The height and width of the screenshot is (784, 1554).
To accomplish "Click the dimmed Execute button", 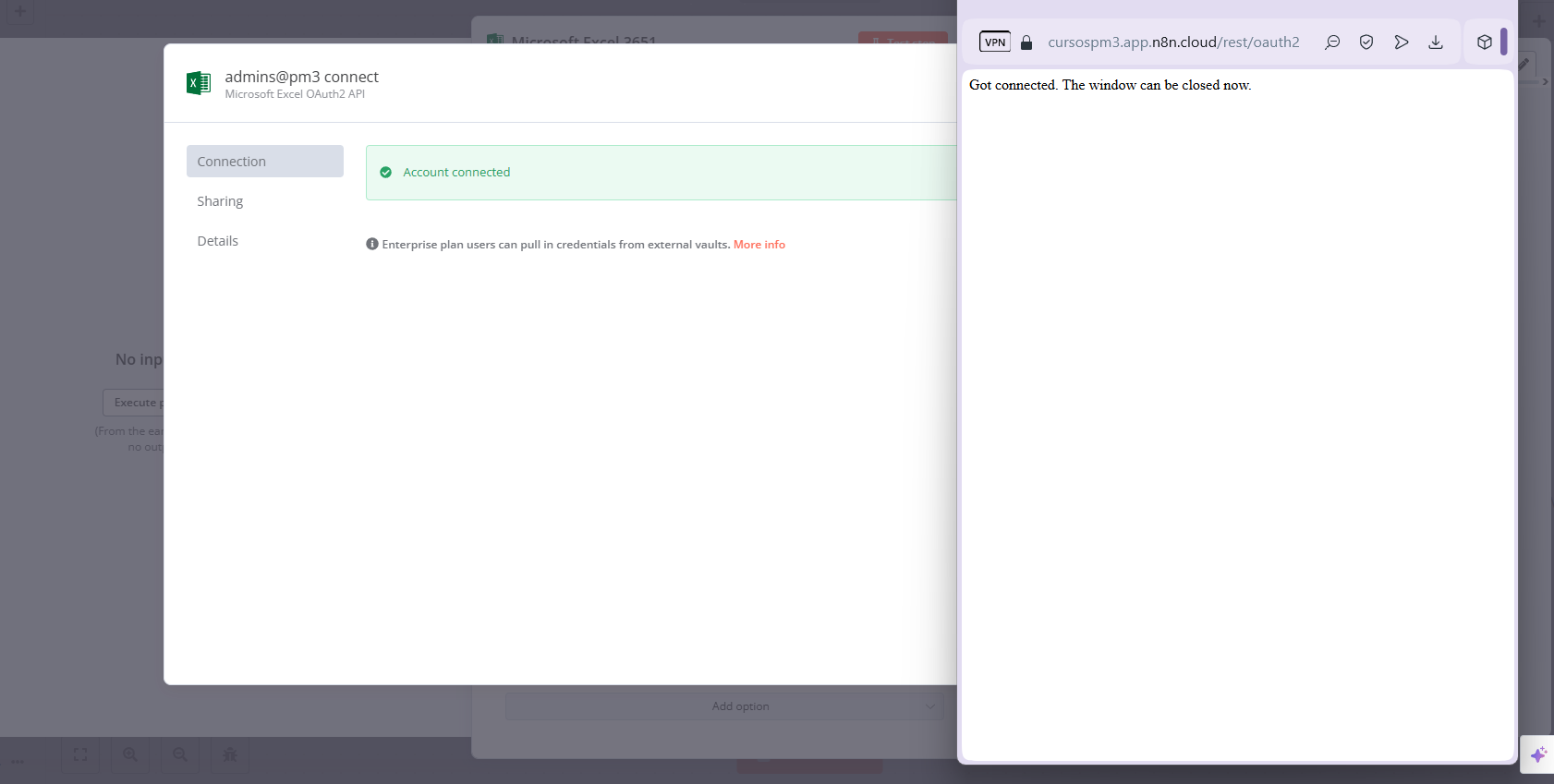I will click(x=134, y=403).
